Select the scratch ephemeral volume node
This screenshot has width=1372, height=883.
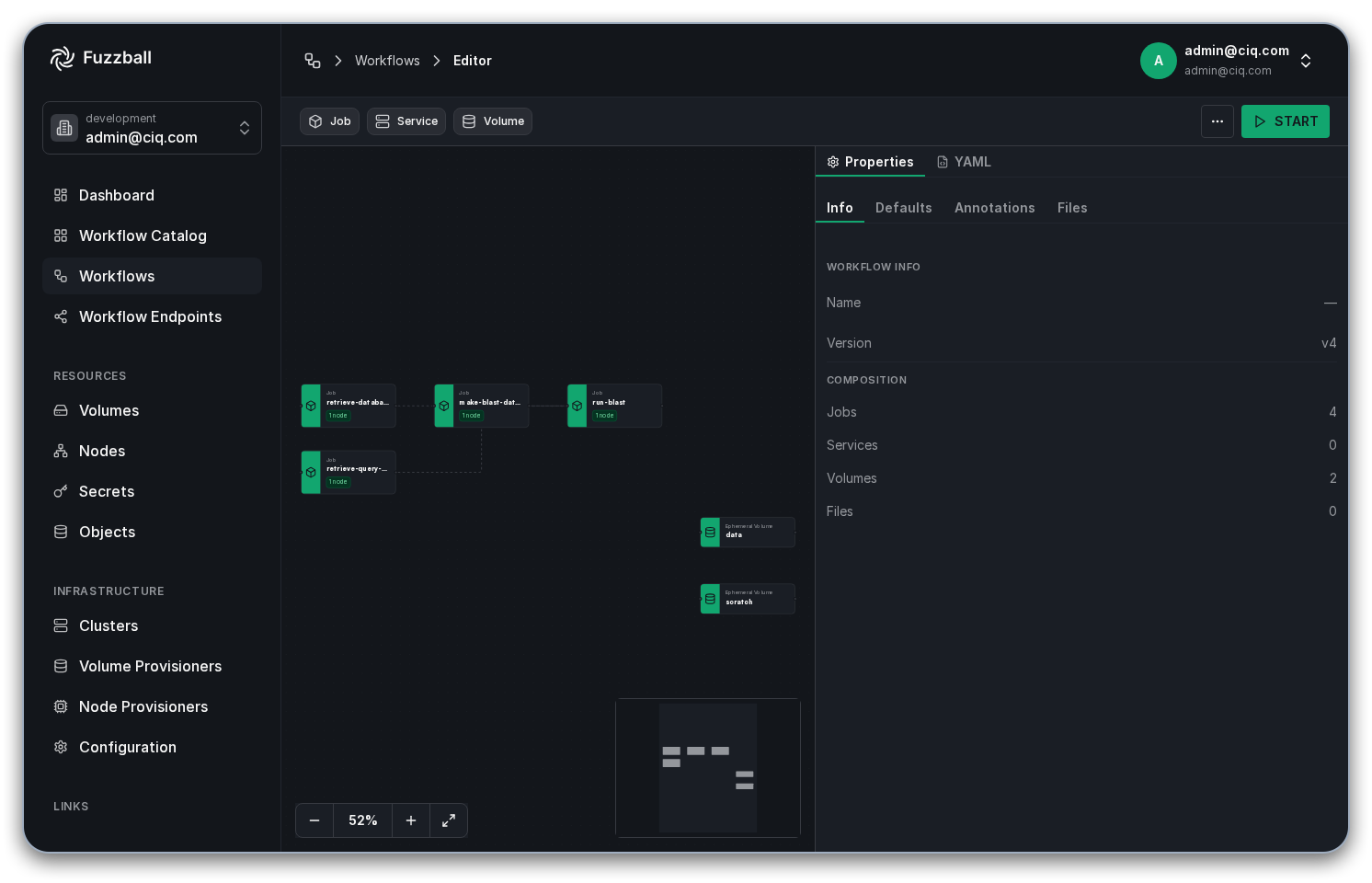pyautogui.click(x=748, y=599)
